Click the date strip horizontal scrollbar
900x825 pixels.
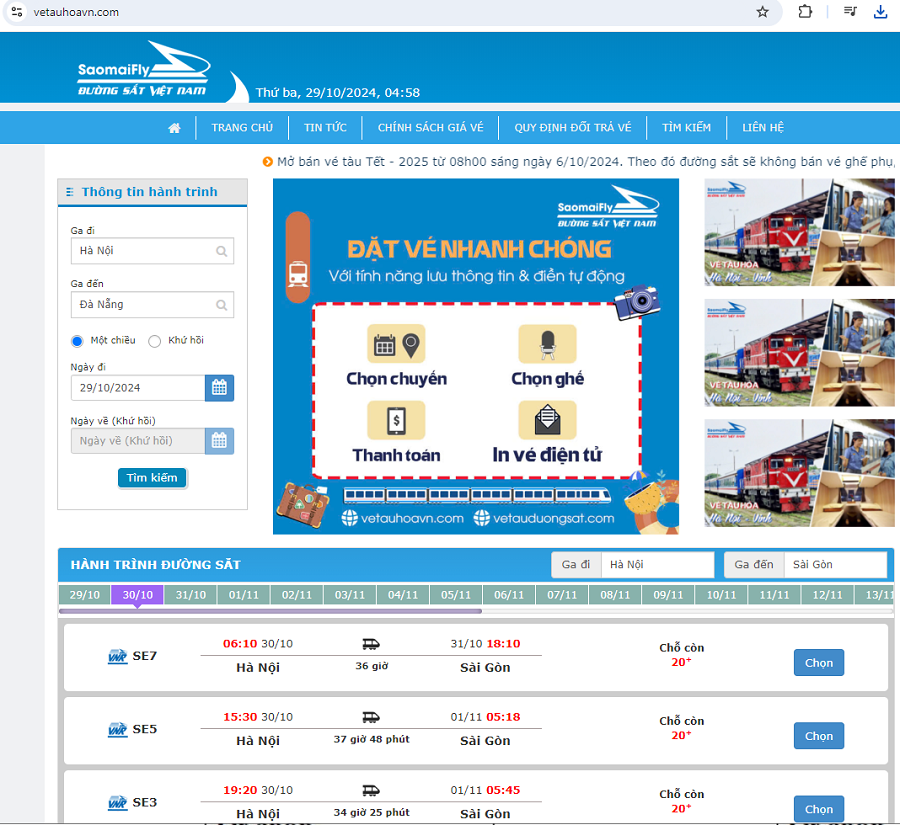click(x=270, y=611)
